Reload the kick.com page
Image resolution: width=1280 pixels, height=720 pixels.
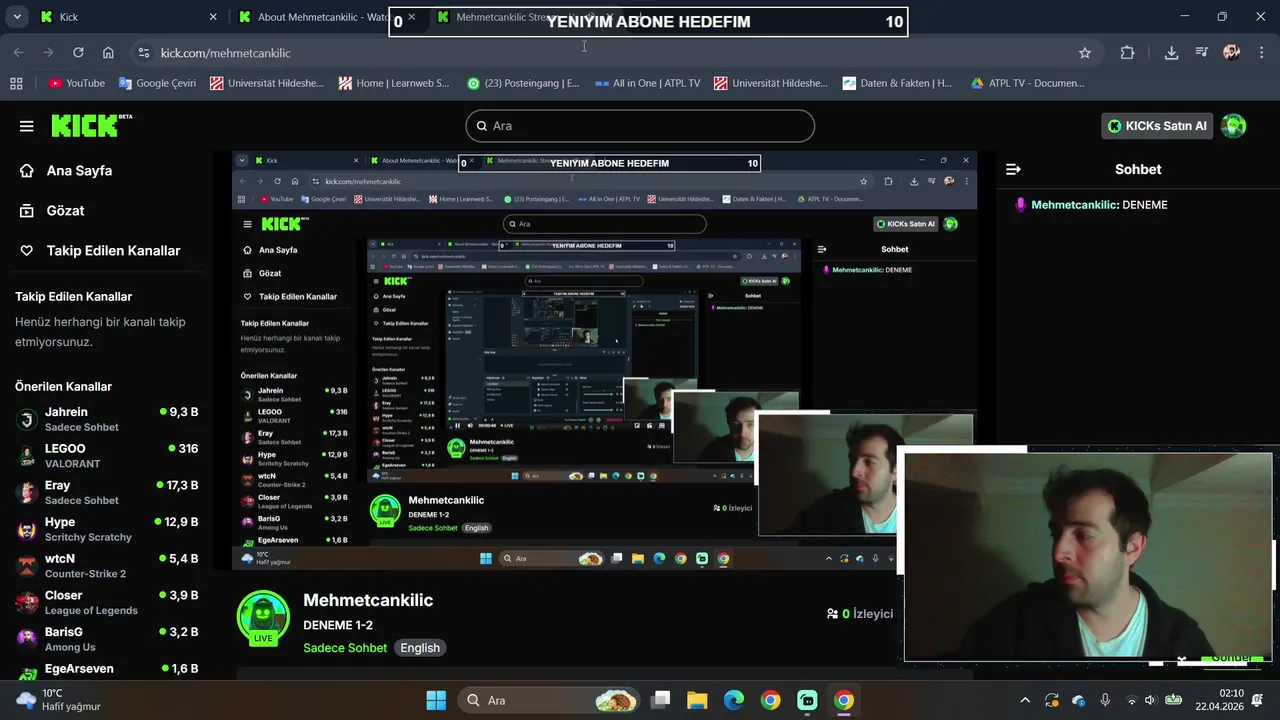[x=78, y=53]
